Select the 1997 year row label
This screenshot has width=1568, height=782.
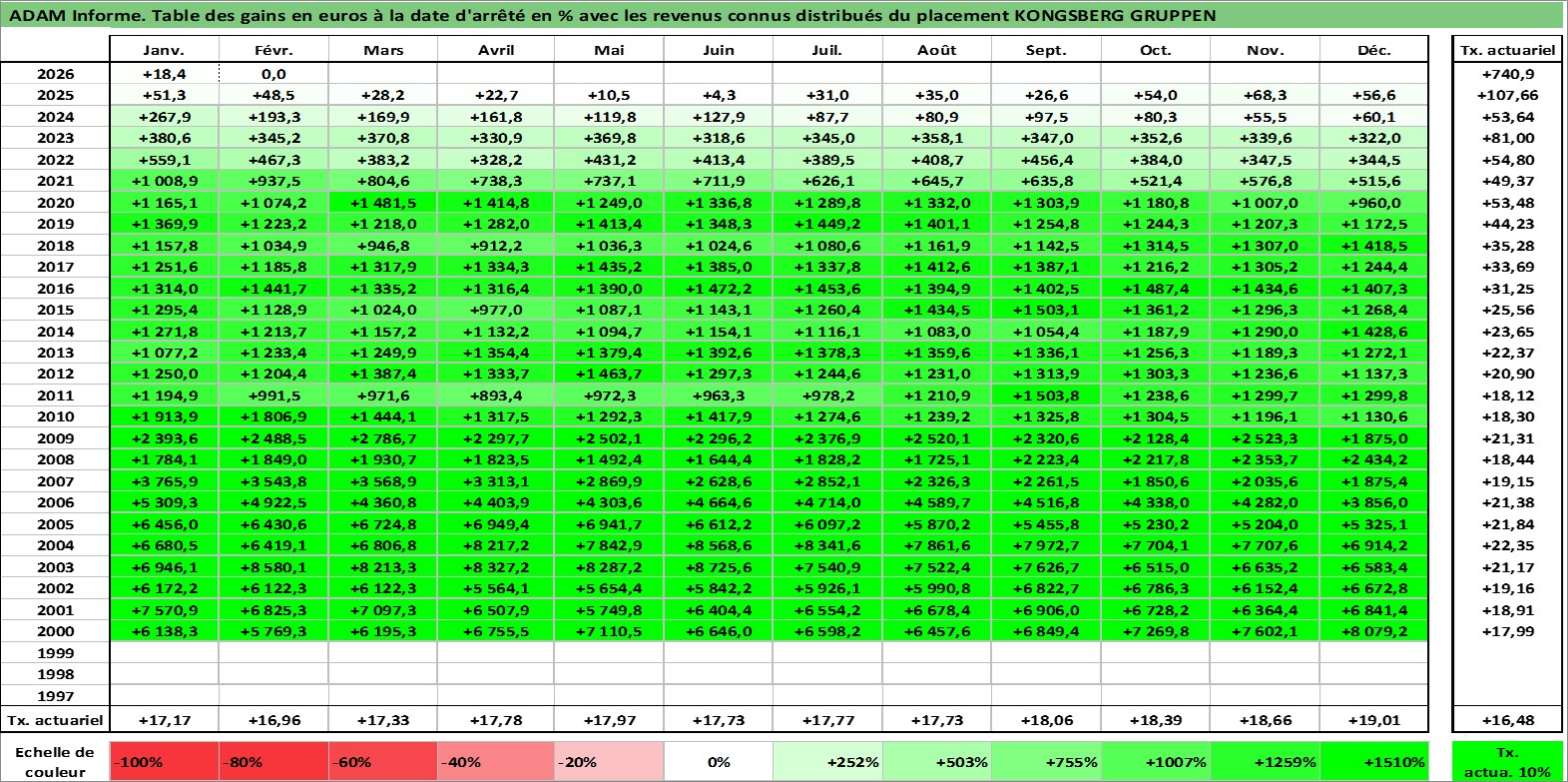(x=55, y=696)
